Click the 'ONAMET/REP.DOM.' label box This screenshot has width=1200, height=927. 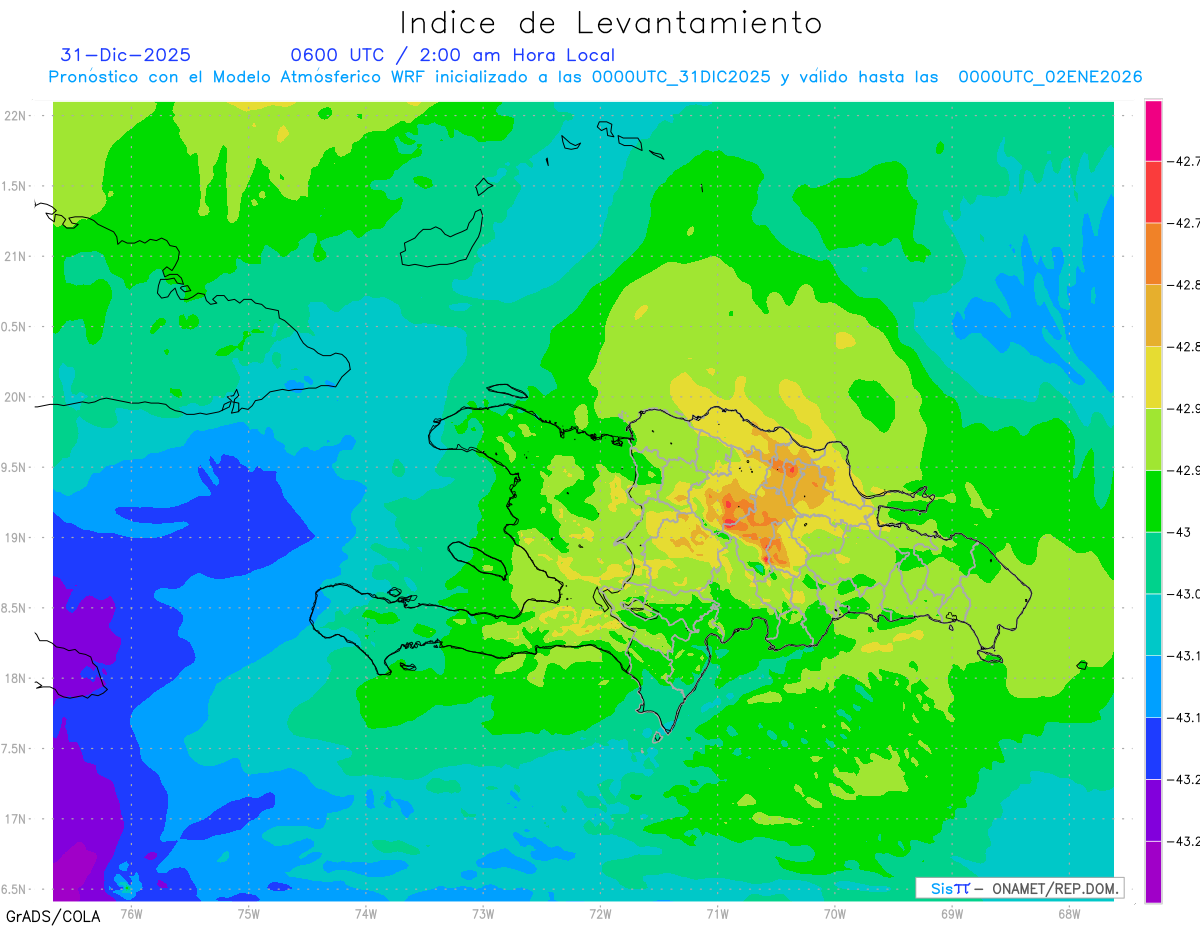[1020, 888]
